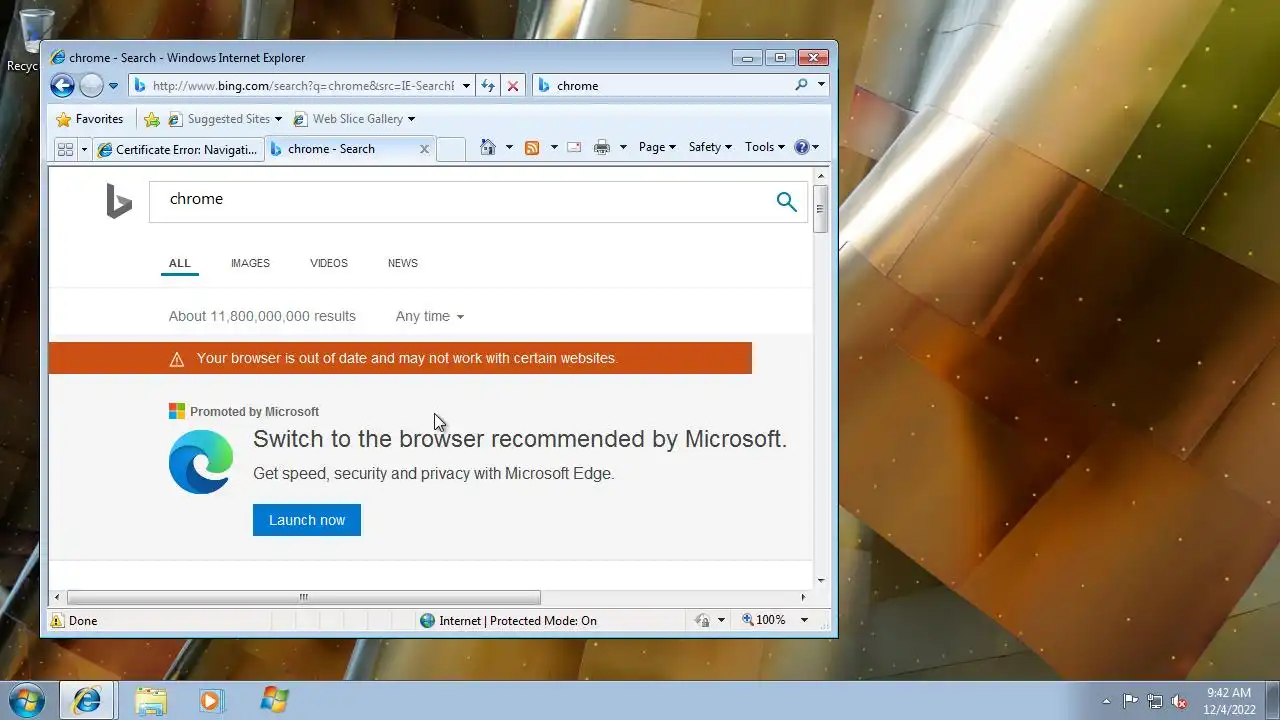1280x720 pixels.
Task: Click the Bing logo on the page
Action: pyautogui.click(x=119, y=201)
